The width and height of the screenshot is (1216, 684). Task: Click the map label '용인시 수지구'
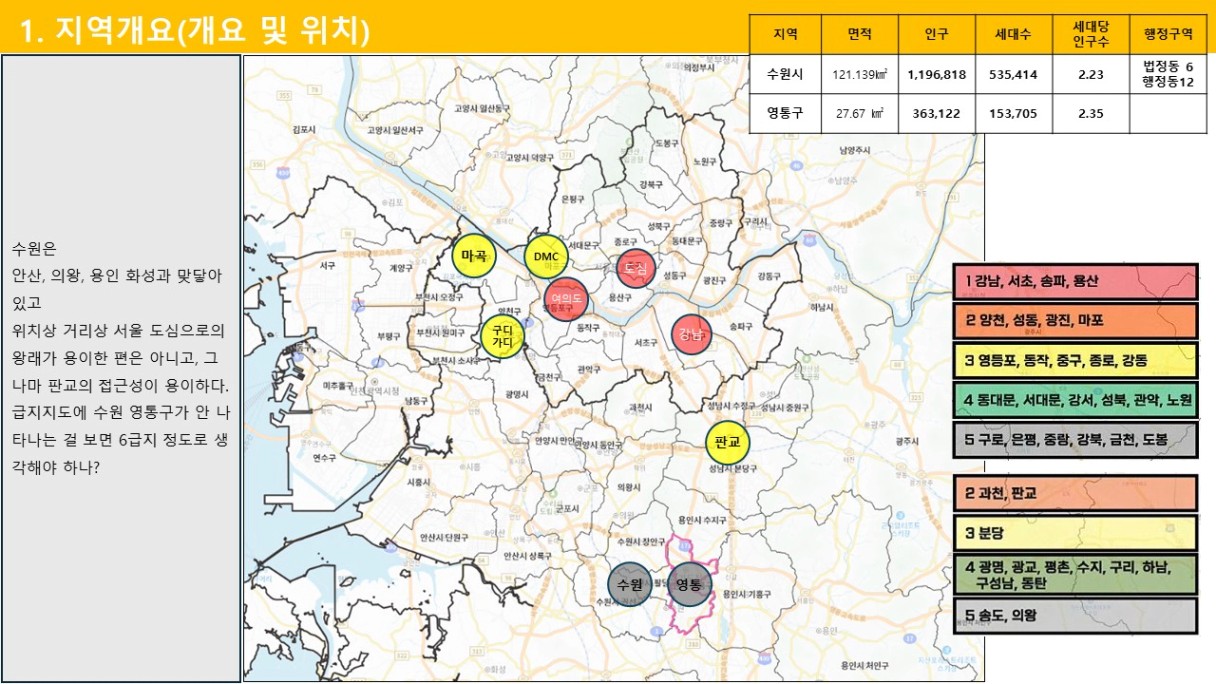click(x=702, y=520)
